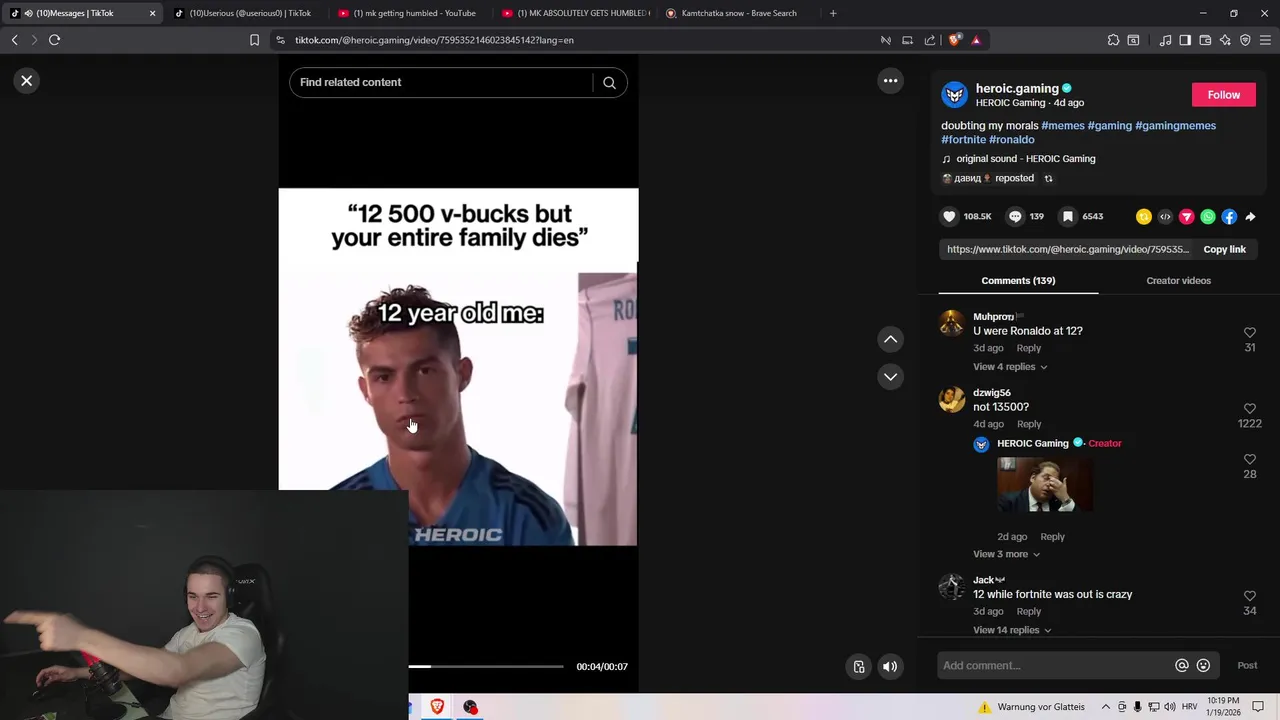This screenshot has width=1280, height=720.
Task: Open heroic.gaming profile name
Action: 1016,89
